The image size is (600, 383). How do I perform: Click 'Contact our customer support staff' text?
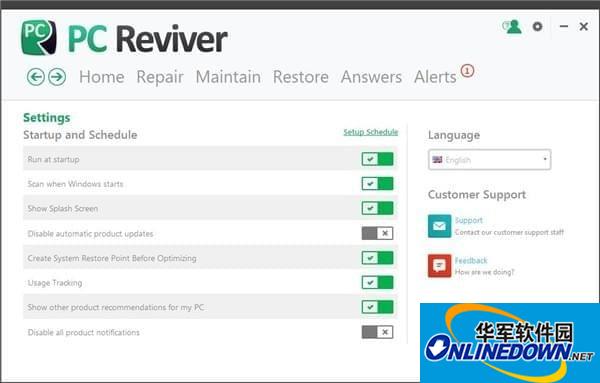509,232
